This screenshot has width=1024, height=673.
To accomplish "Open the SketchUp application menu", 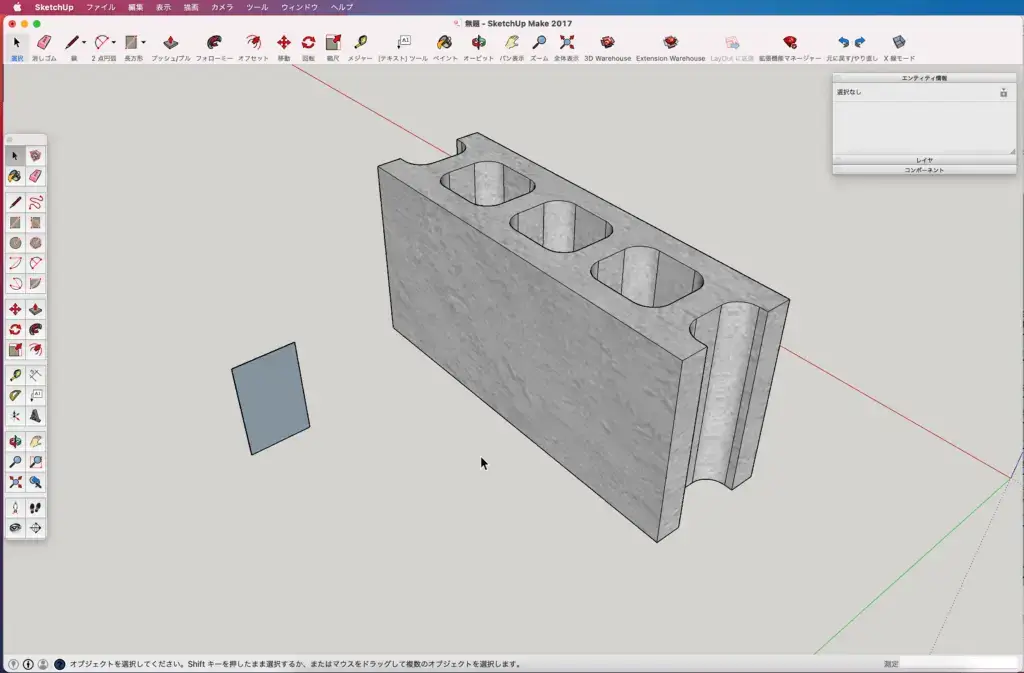I will 54,7.
